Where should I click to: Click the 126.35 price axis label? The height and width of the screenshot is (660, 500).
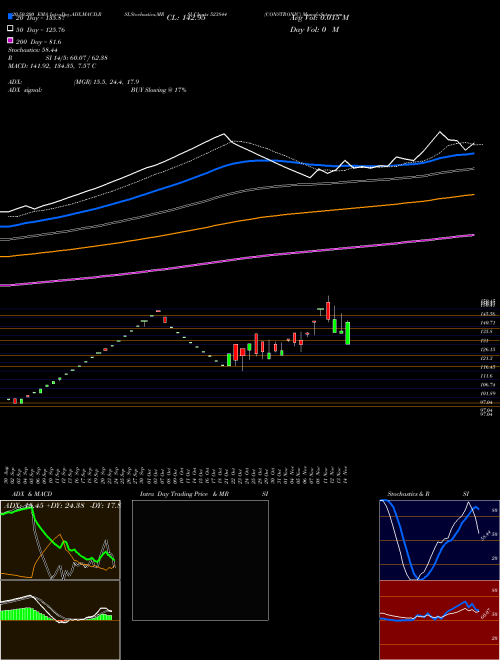click(488, 349)
